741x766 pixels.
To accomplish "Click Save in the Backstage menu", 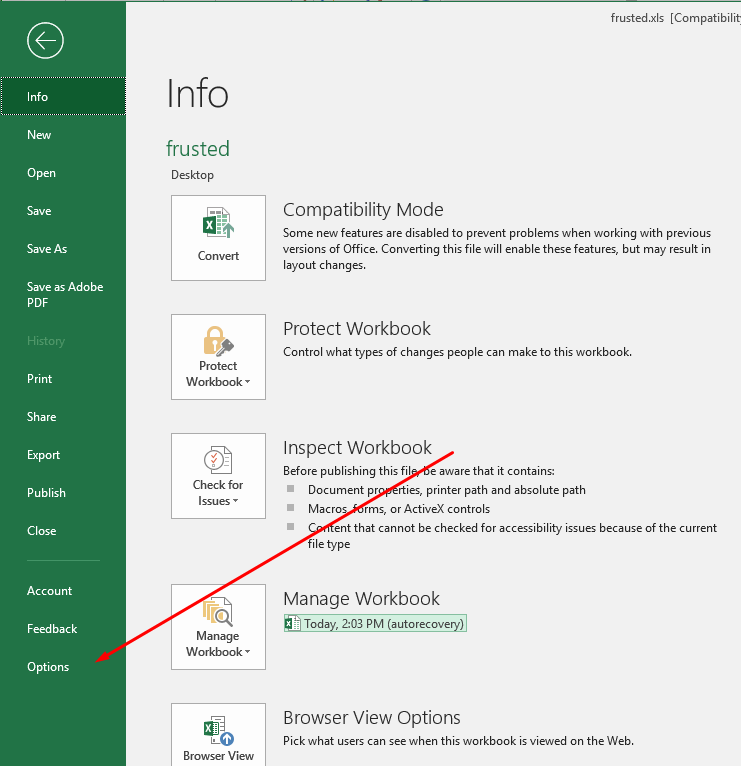I will coord(63,211).
